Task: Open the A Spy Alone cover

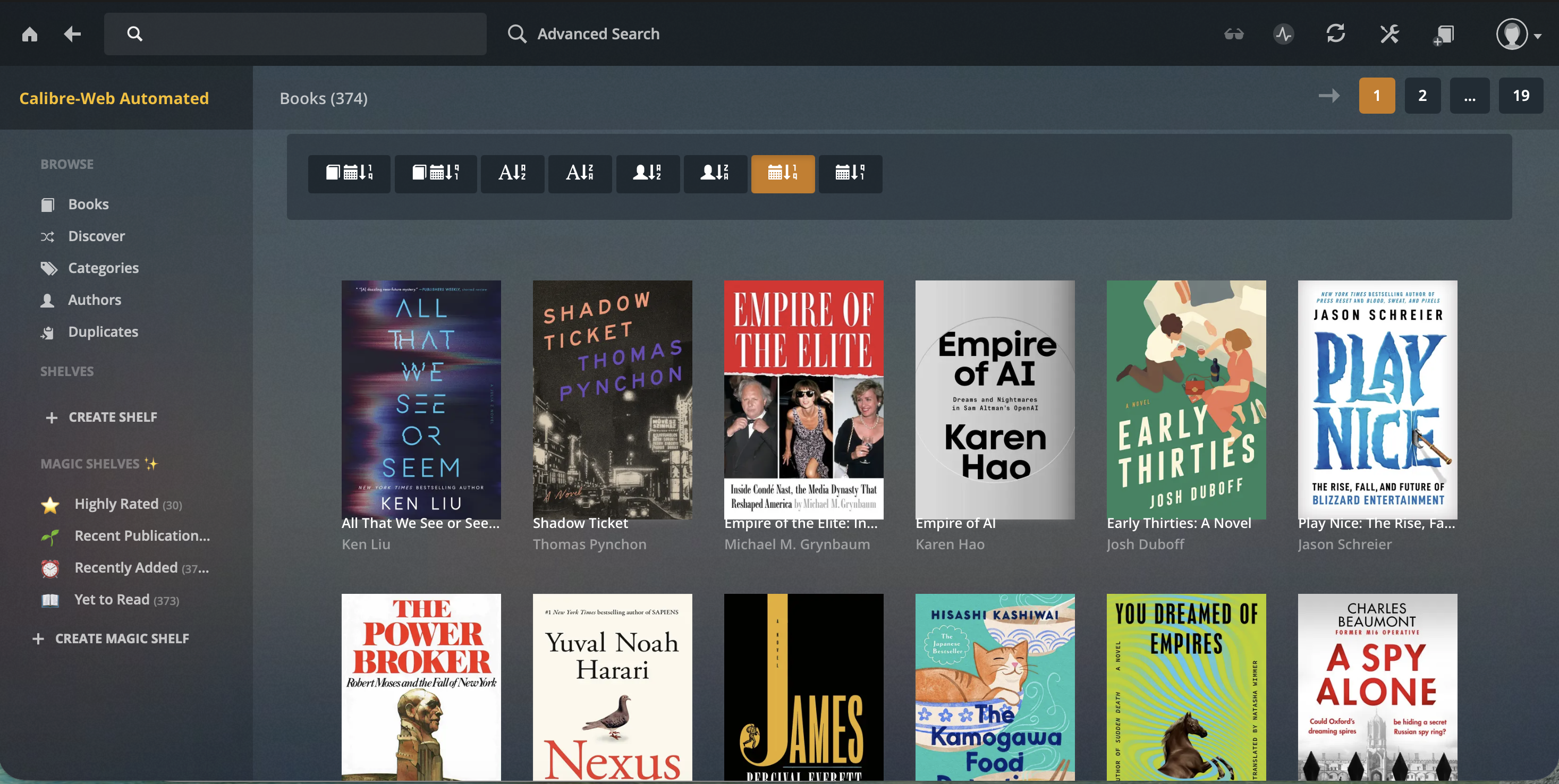Action: tap(1377, 687)
